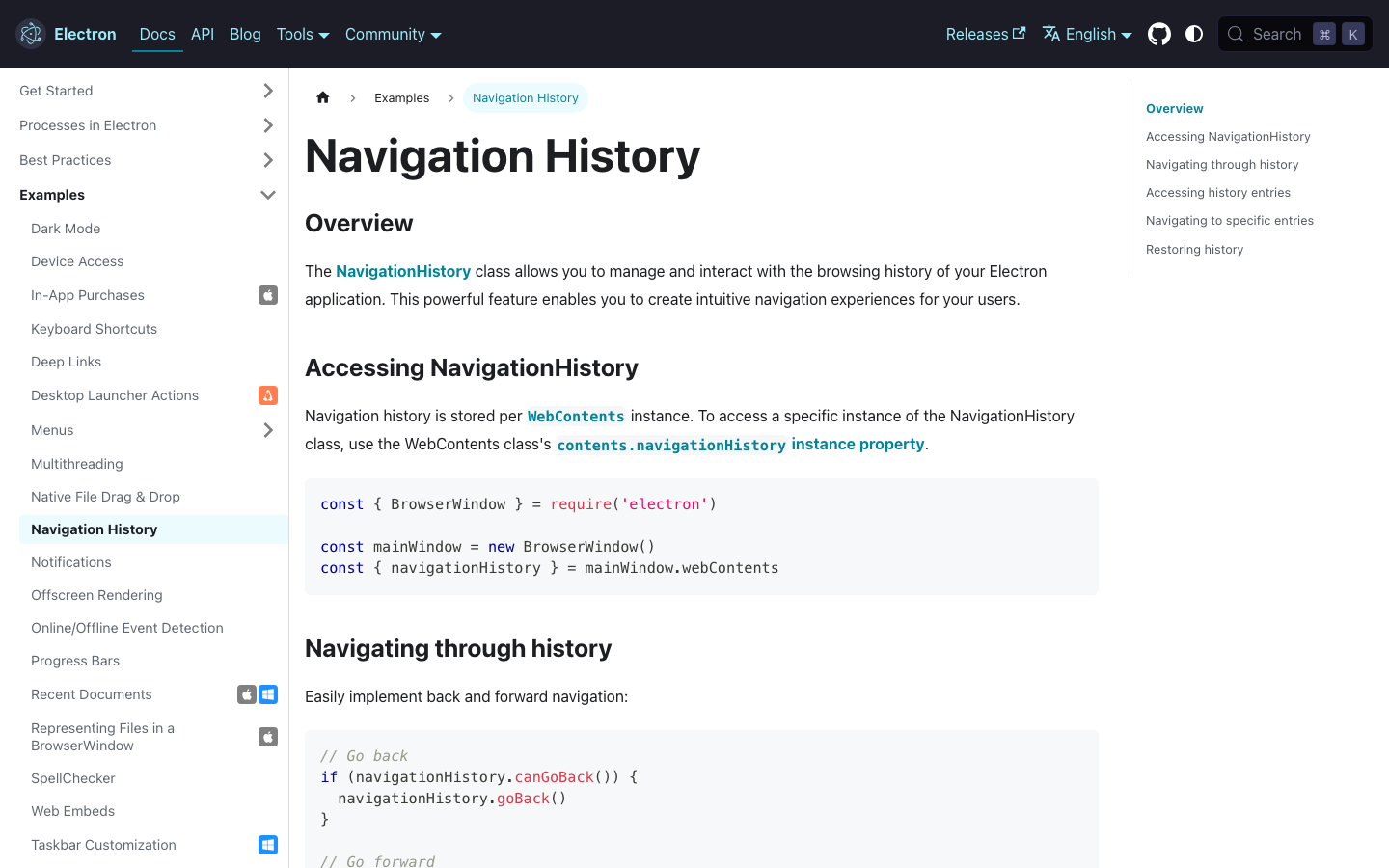Click the Apple badge beside Representing Files

(x=268, y=737)
